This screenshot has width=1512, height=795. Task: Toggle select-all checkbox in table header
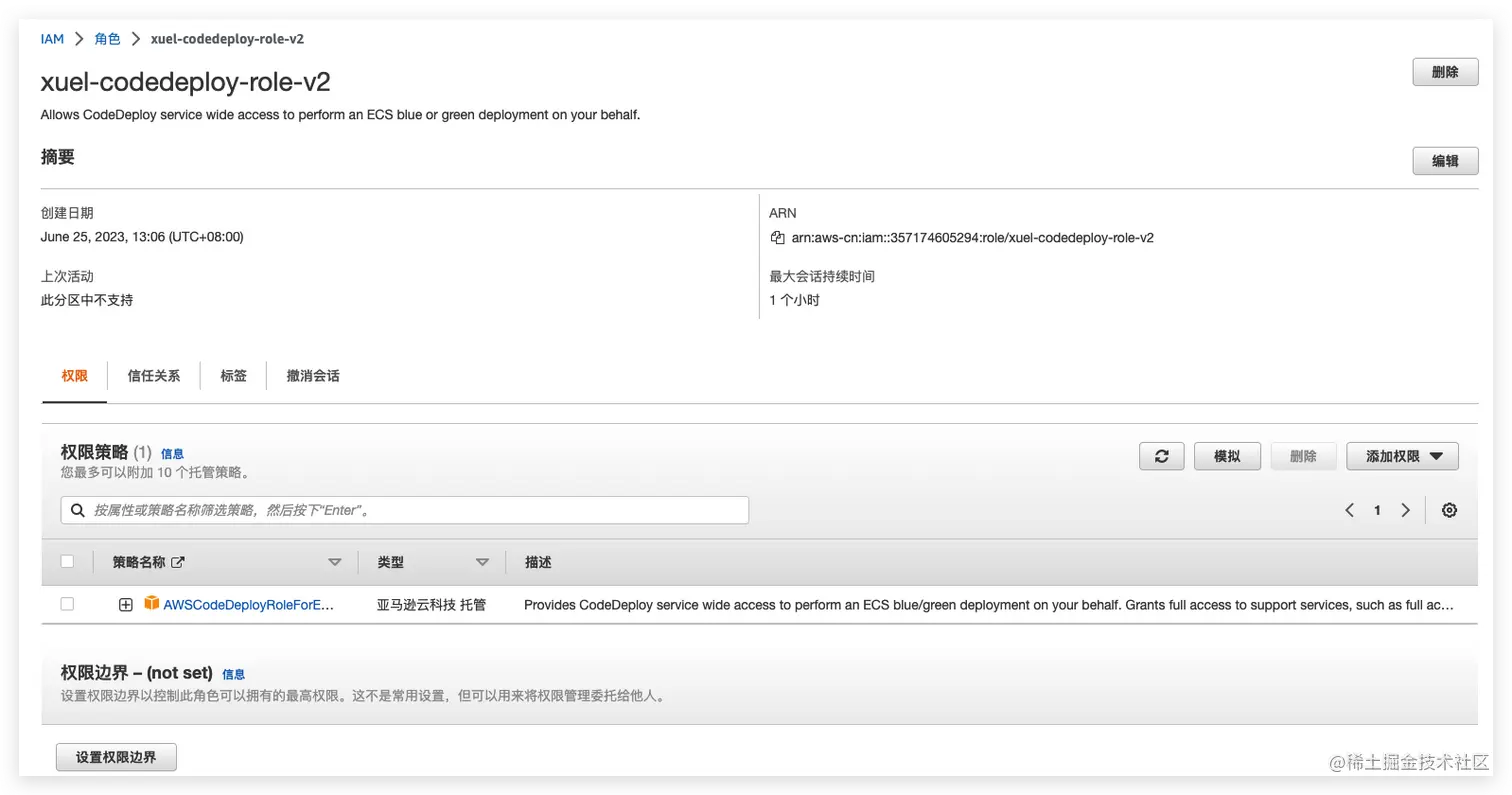[x=67, y=562]
